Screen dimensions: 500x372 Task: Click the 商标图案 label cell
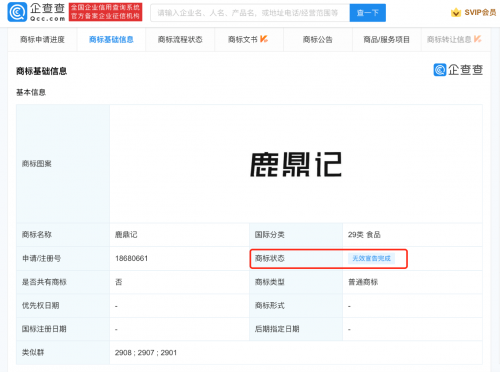pos(63,164)
